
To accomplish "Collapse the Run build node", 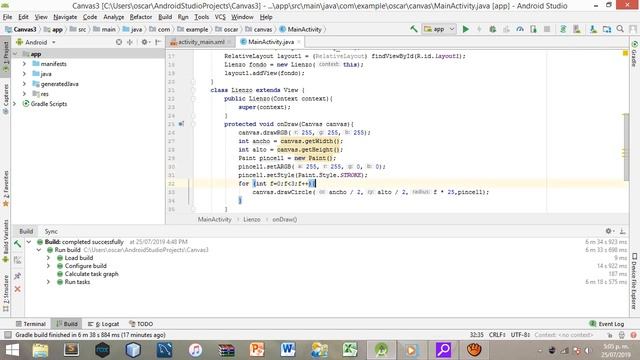I will tap(39, 250).
